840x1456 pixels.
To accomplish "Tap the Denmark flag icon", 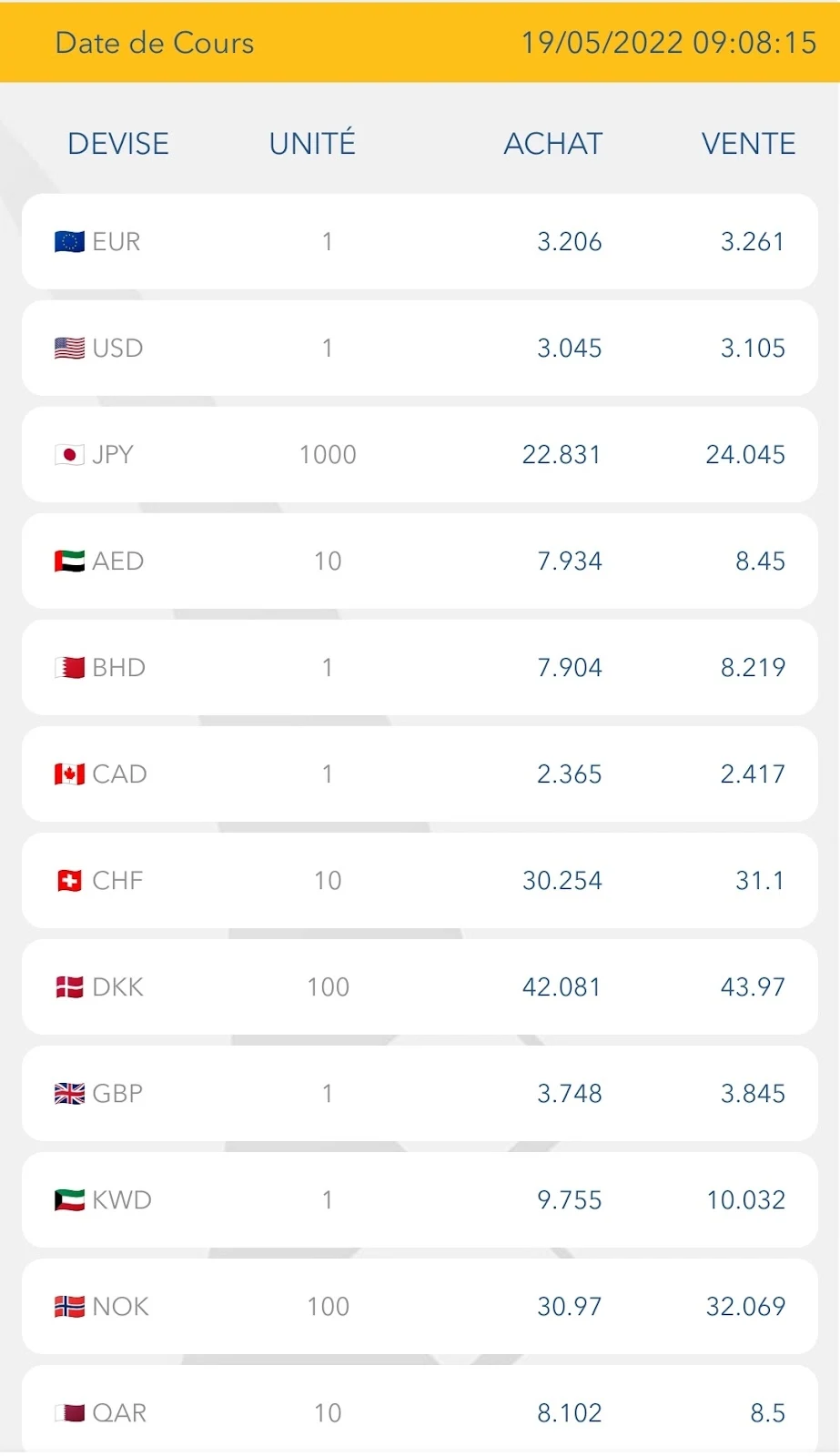I will 69,987.
